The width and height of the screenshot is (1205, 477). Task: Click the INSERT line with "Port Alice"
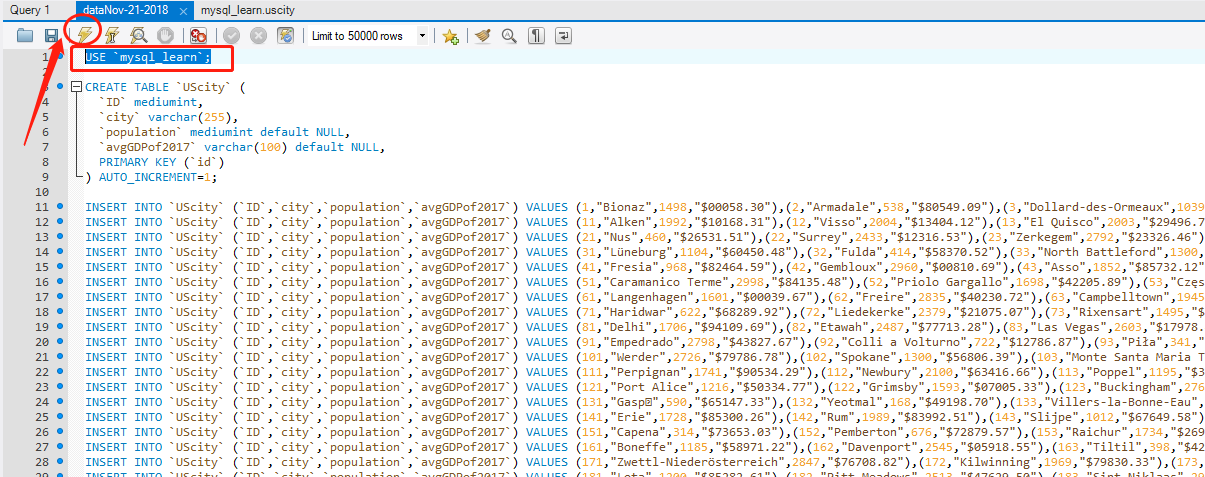click(x=644, y=387)
